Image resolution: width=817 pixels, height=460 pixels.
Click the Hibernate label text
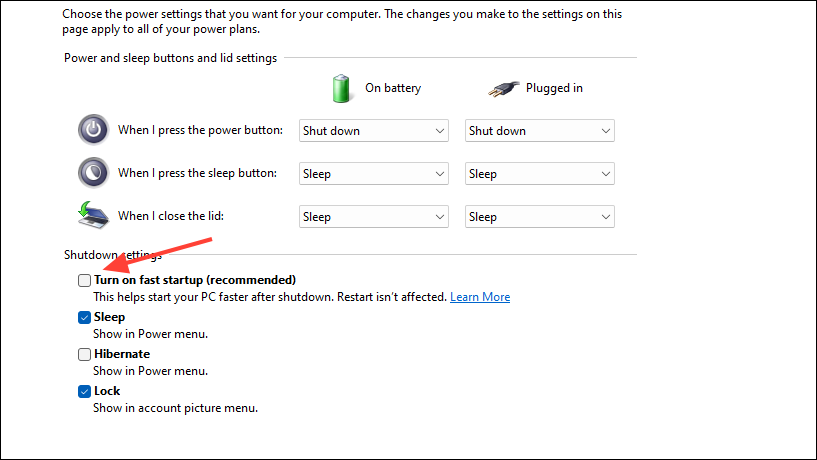(x=122, y=354)
